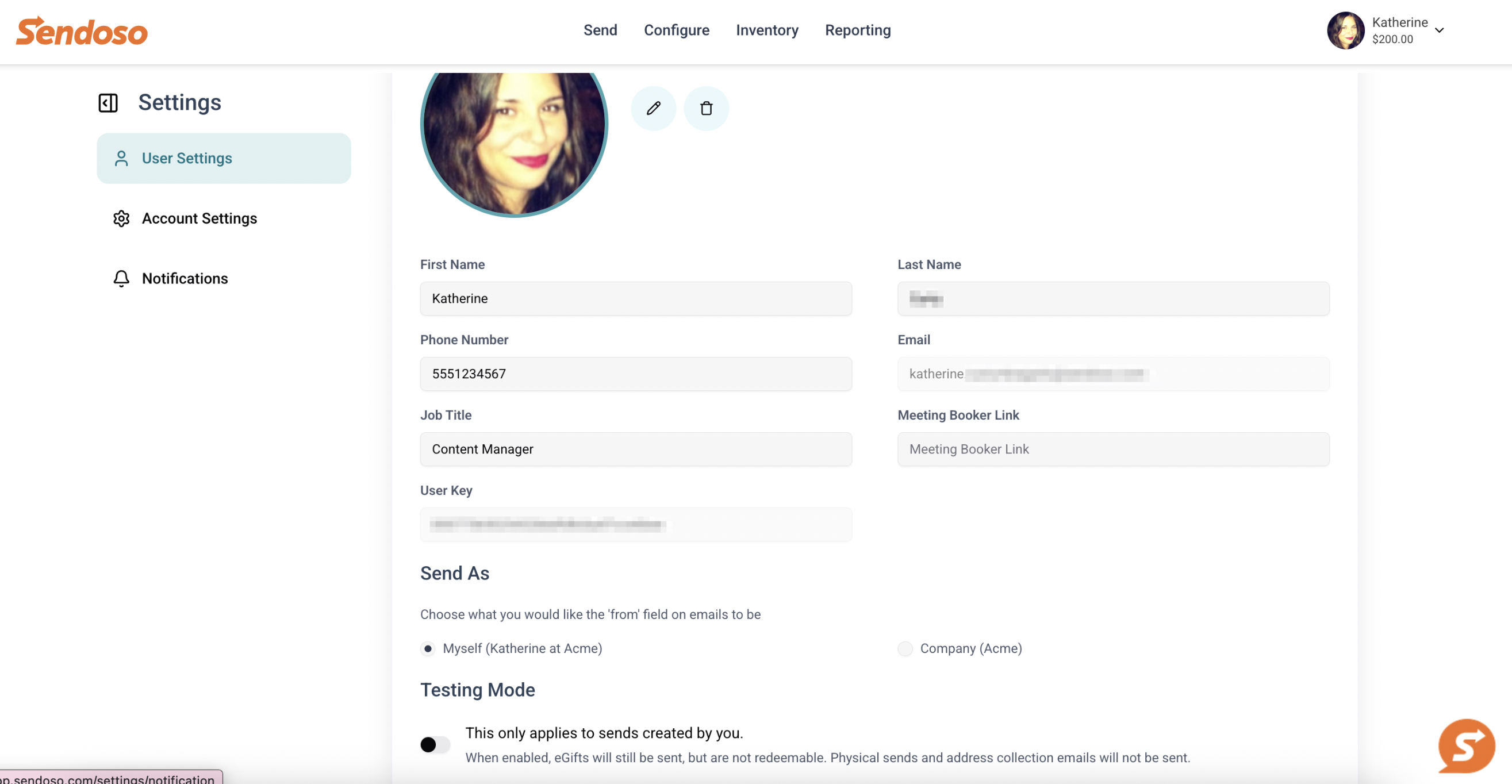Open the Configure menu

(x=676, y=30)
